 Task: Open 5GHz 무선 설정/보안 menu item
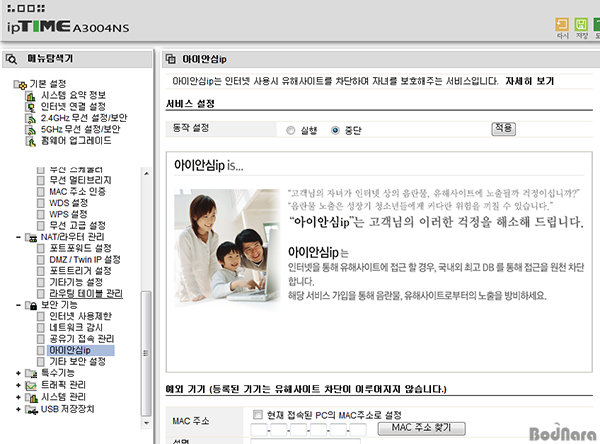click(80, 129)
